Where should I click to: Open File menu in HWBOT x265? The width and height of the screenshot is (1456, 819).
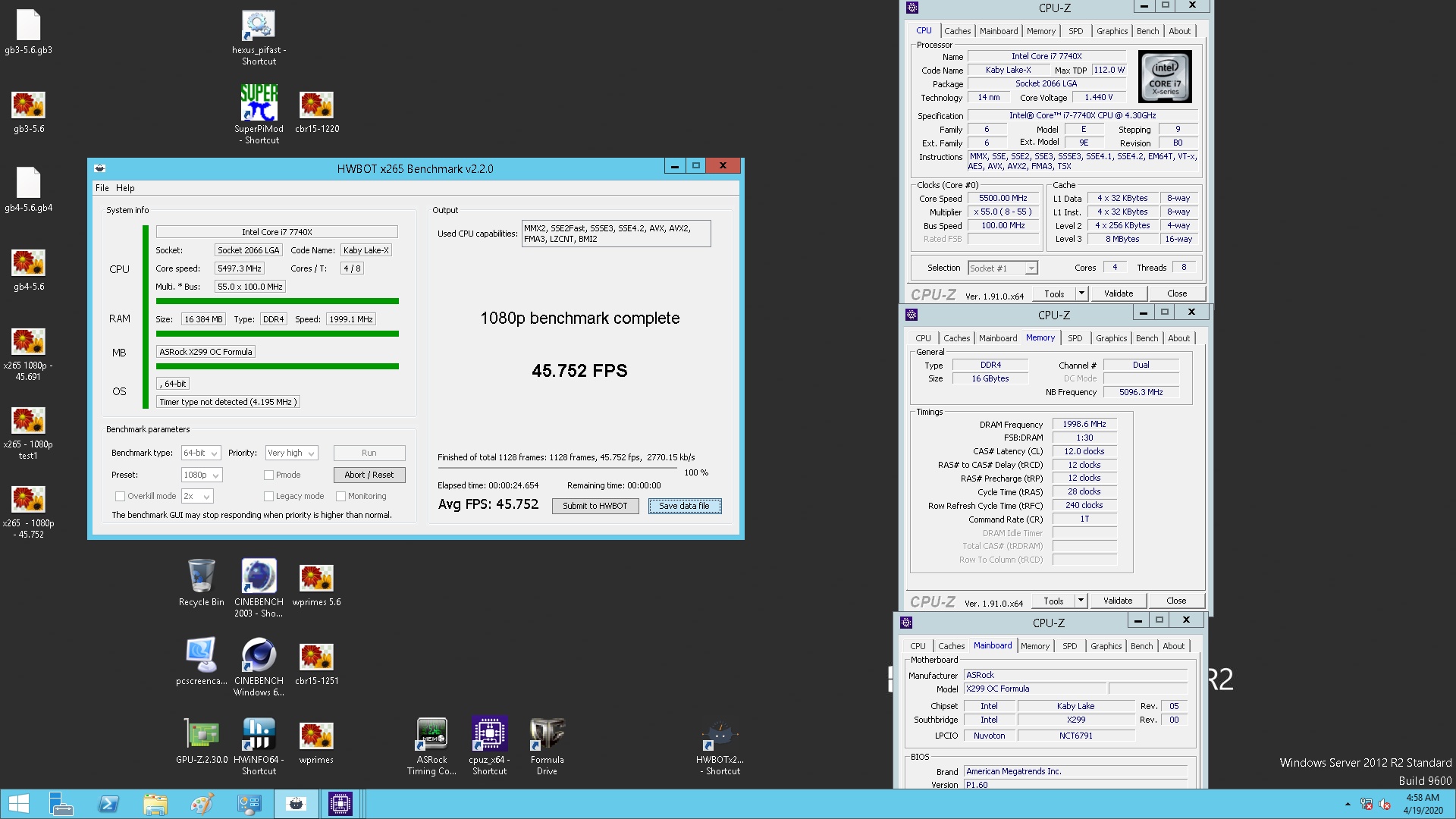(x=102, y=188)
